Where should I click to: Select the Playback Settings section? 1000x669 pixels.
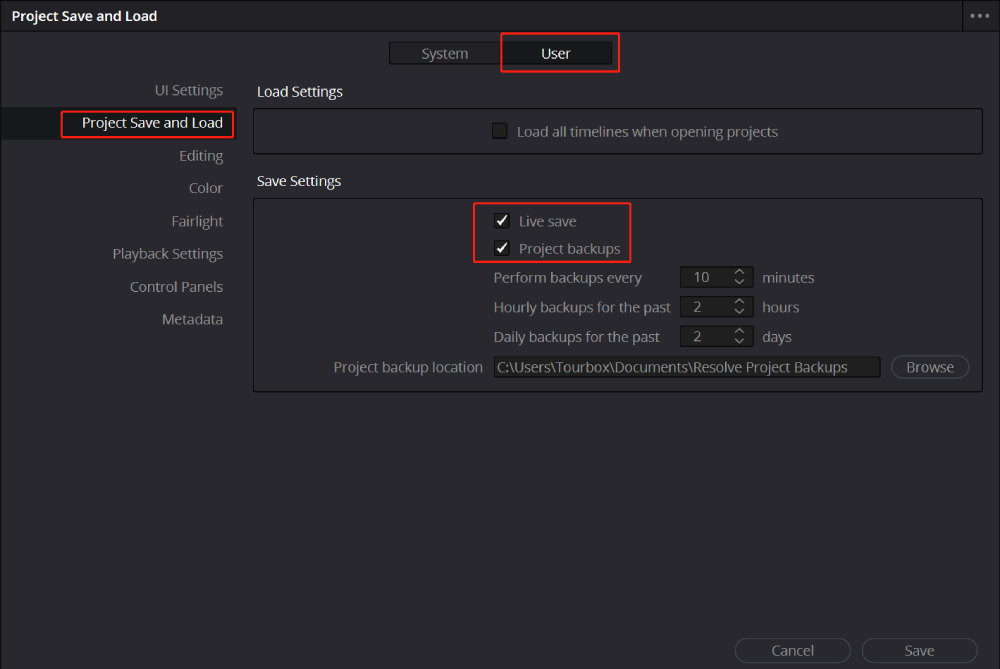point(167,253)
